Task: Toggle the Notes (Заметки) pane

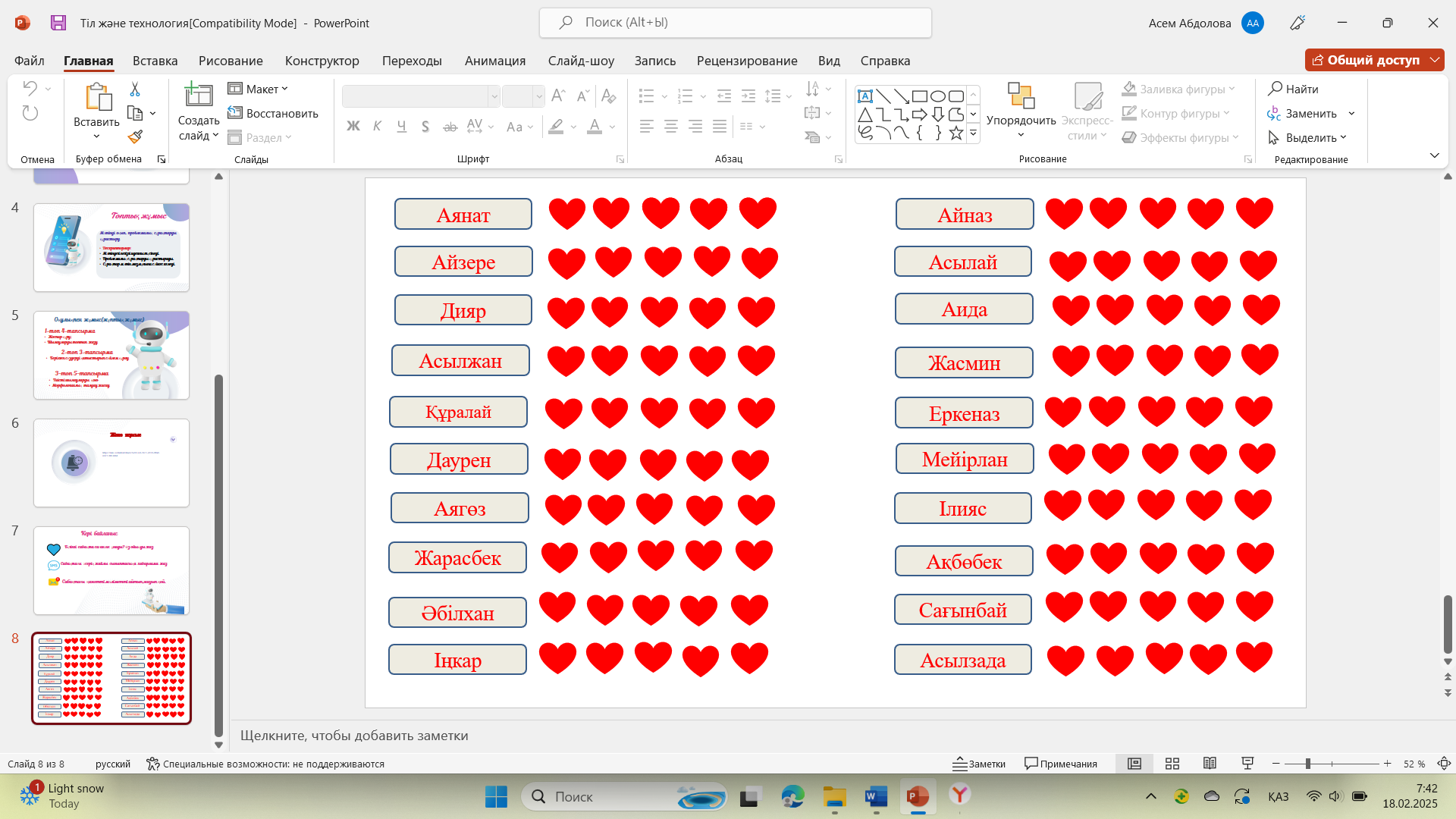Action: 980,764
